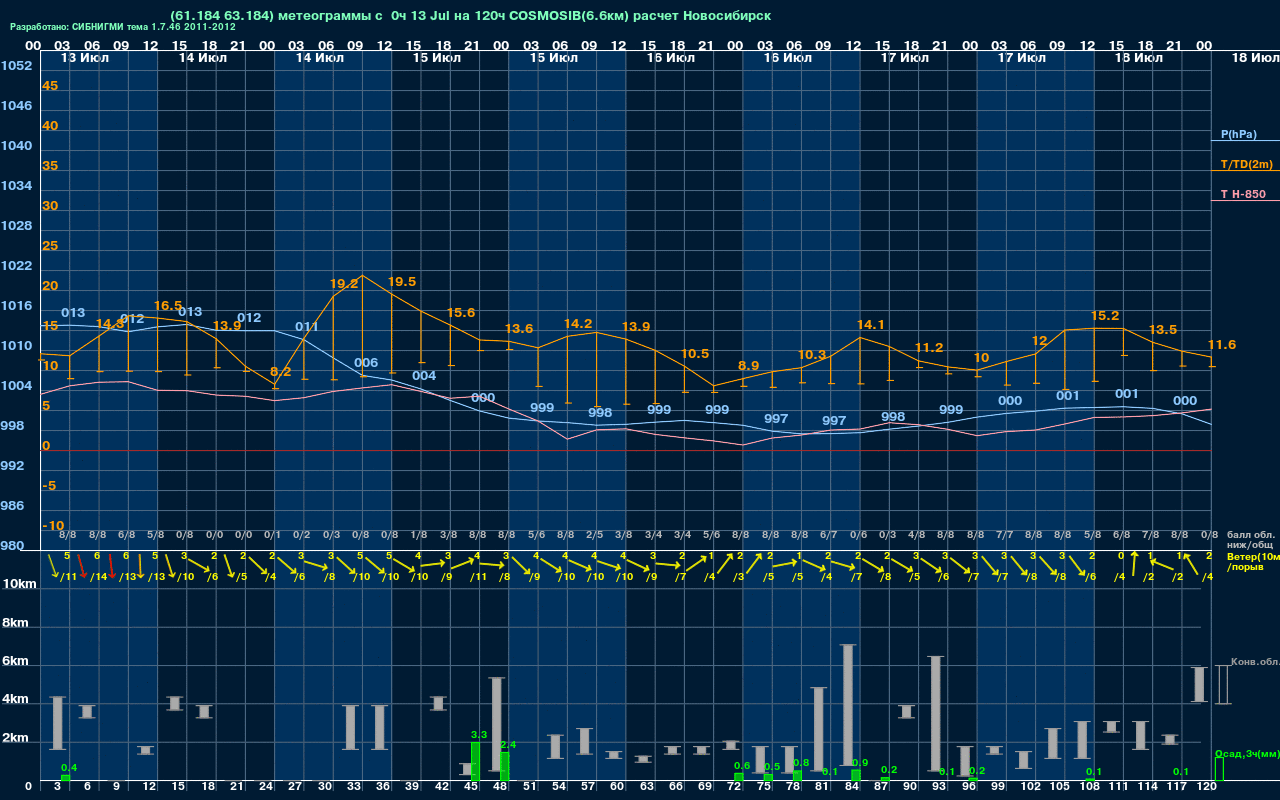Click forecast hour 120 on bottom axis
This screenshot has height=800, width=1280.
1206,787
